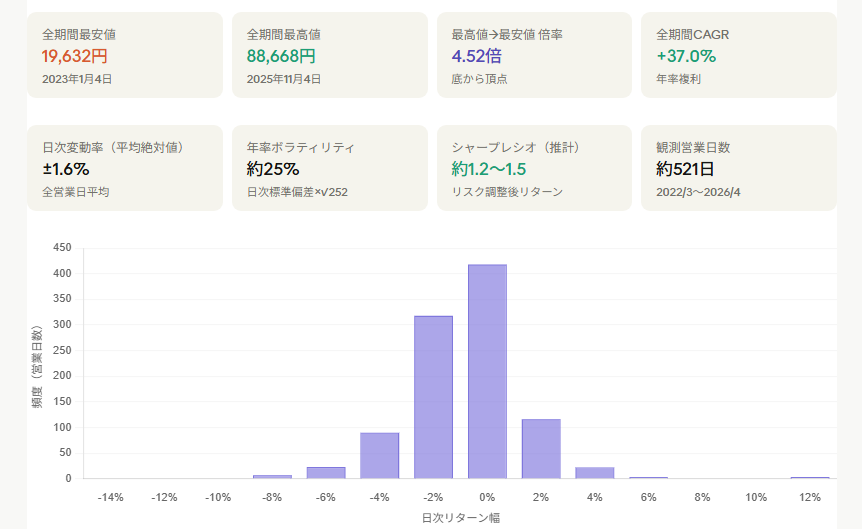Click the 全期間最安値 card
This screenshot has width=862, height=529.
click(x=125, y=55)
